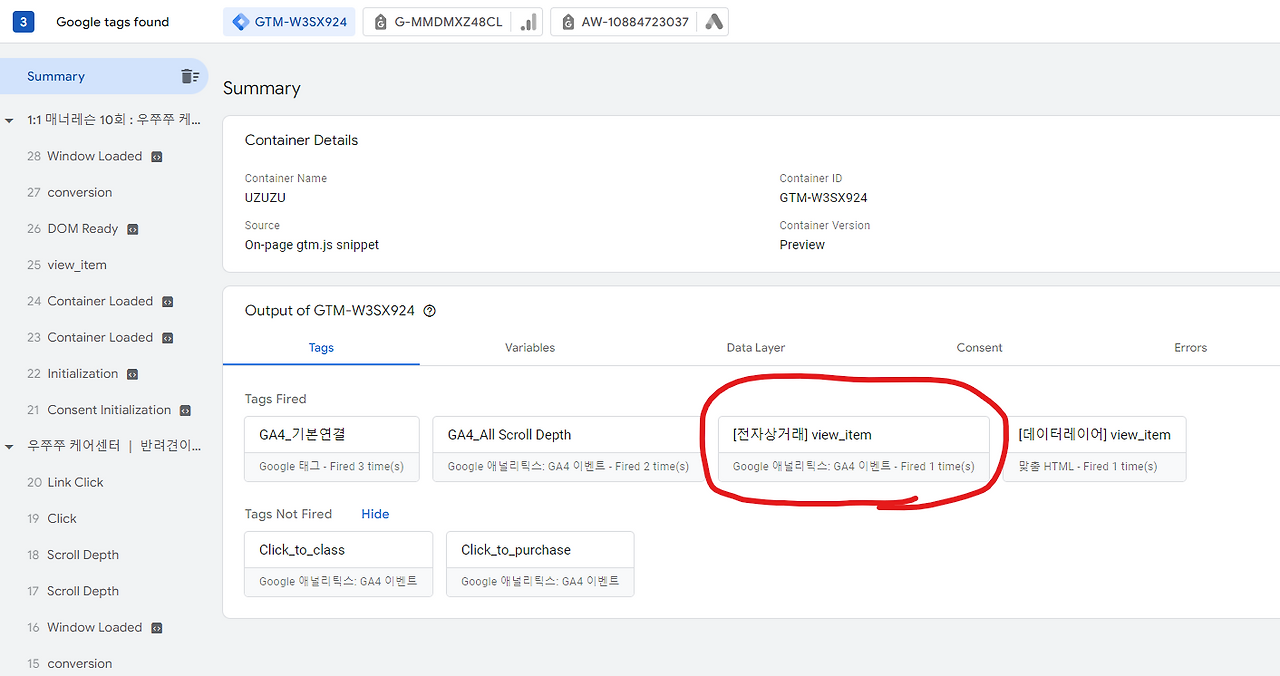Switch to the Variables tab
The image size is (1280, 676).
pyautogui.click(x=530, y=348)
